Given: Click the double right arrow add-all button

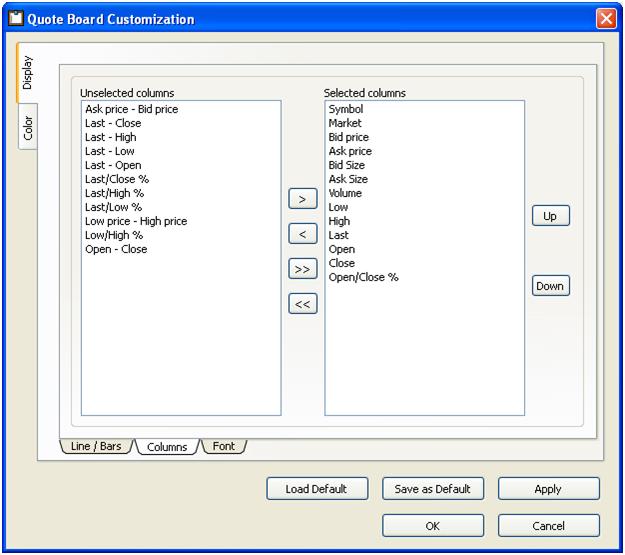Looking at the screenshot, I should point(302,269).
